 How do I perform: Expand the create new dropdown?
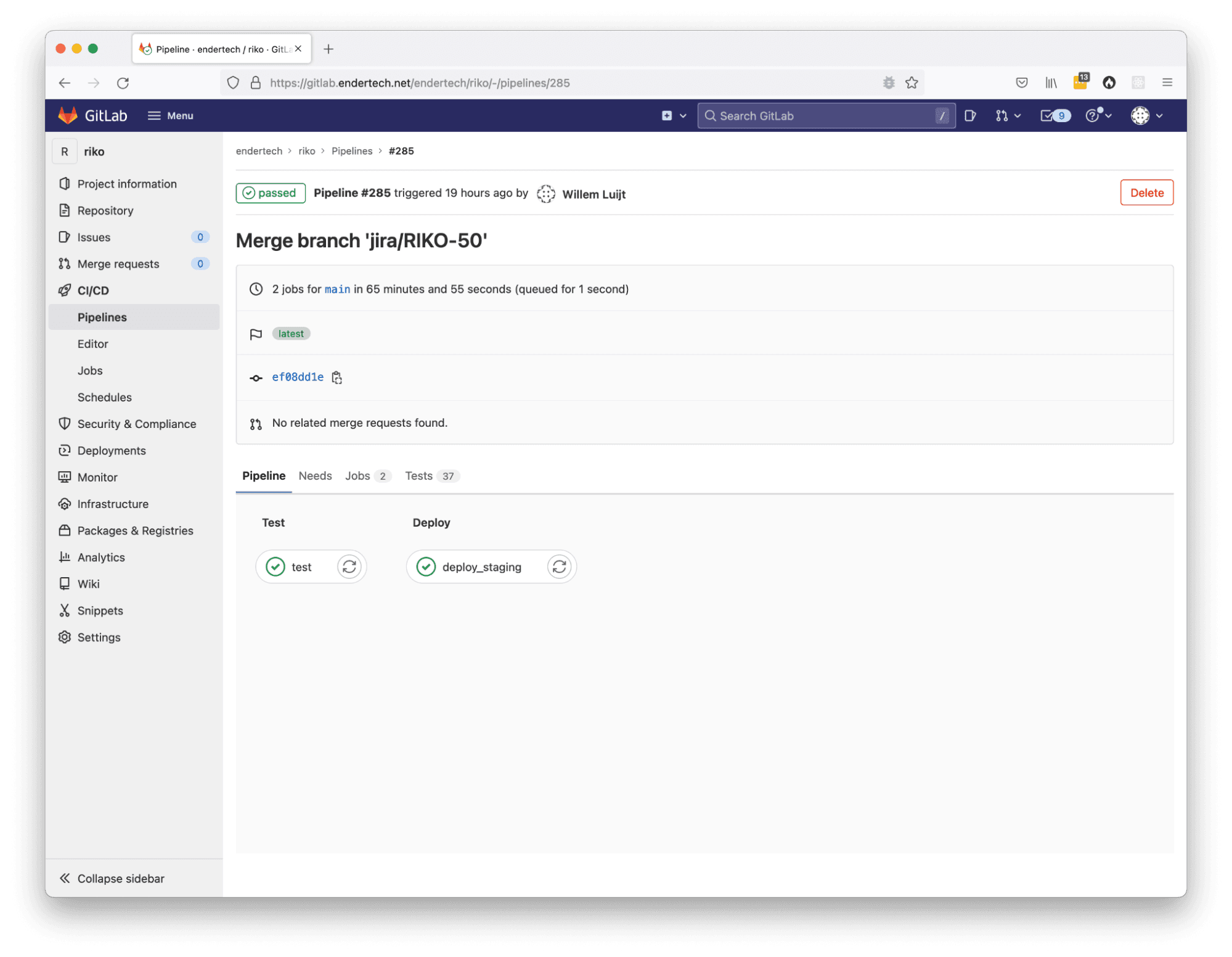coord(674,116)
